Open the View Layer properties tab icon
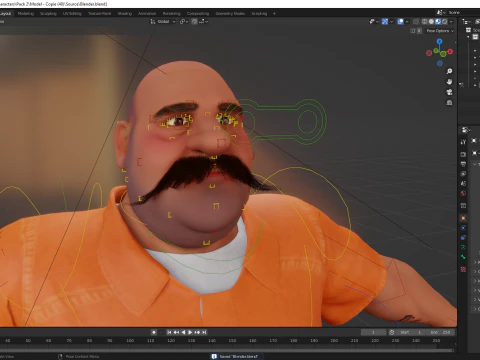 (463, 174)
